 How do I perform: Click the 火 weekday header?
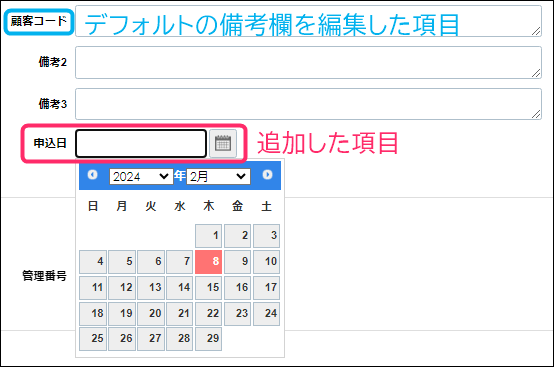click(x=151, y=206)
